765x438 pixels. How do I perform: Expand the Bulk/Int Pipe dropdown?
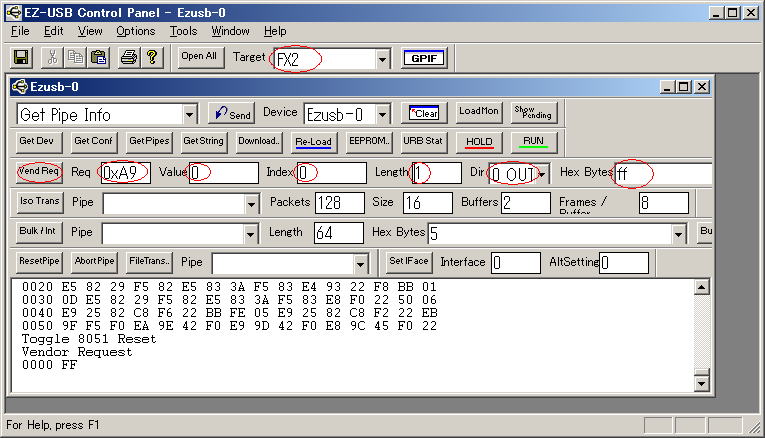tap(250, 234)
